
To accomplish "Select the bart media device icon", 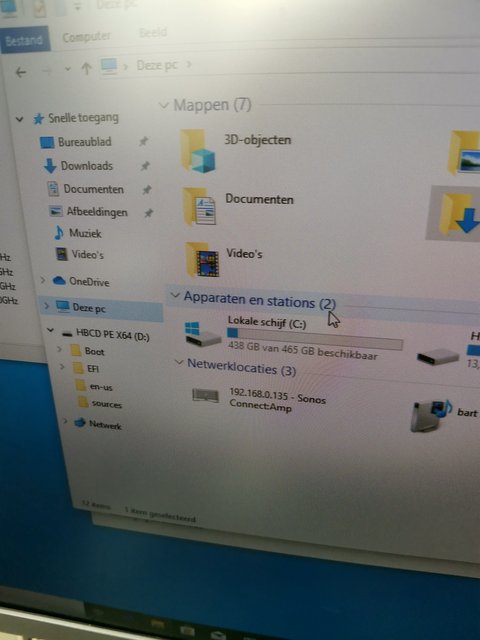I will point(431,416).
